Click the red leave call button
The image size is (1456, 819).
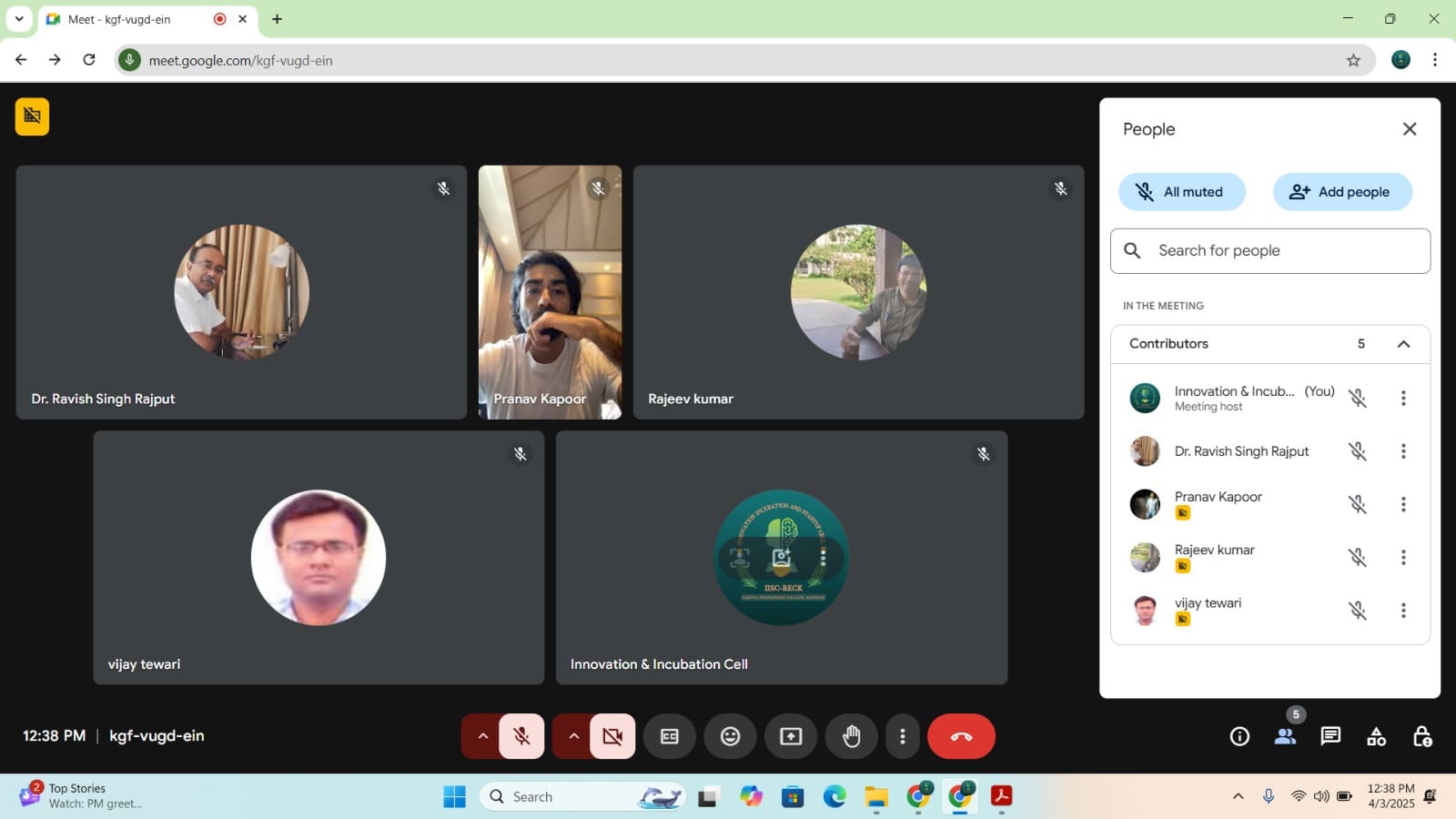point(961,736)
